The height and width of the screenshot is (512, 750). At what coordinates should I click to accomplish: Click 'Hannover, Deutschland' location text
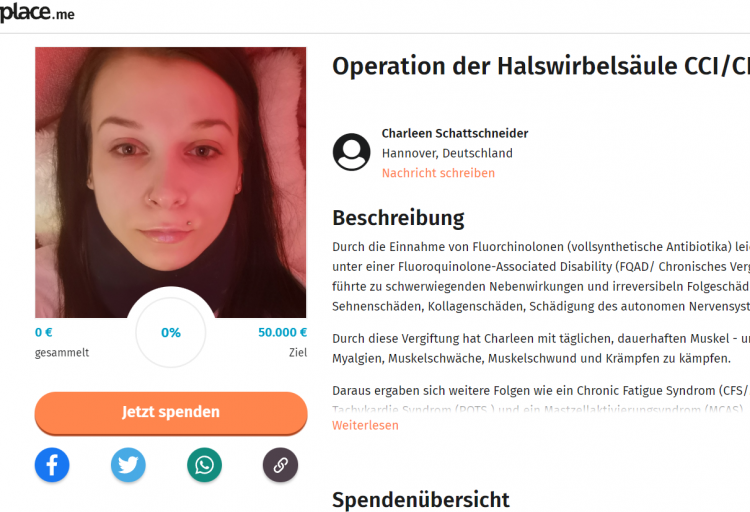[x=447, y=153]
